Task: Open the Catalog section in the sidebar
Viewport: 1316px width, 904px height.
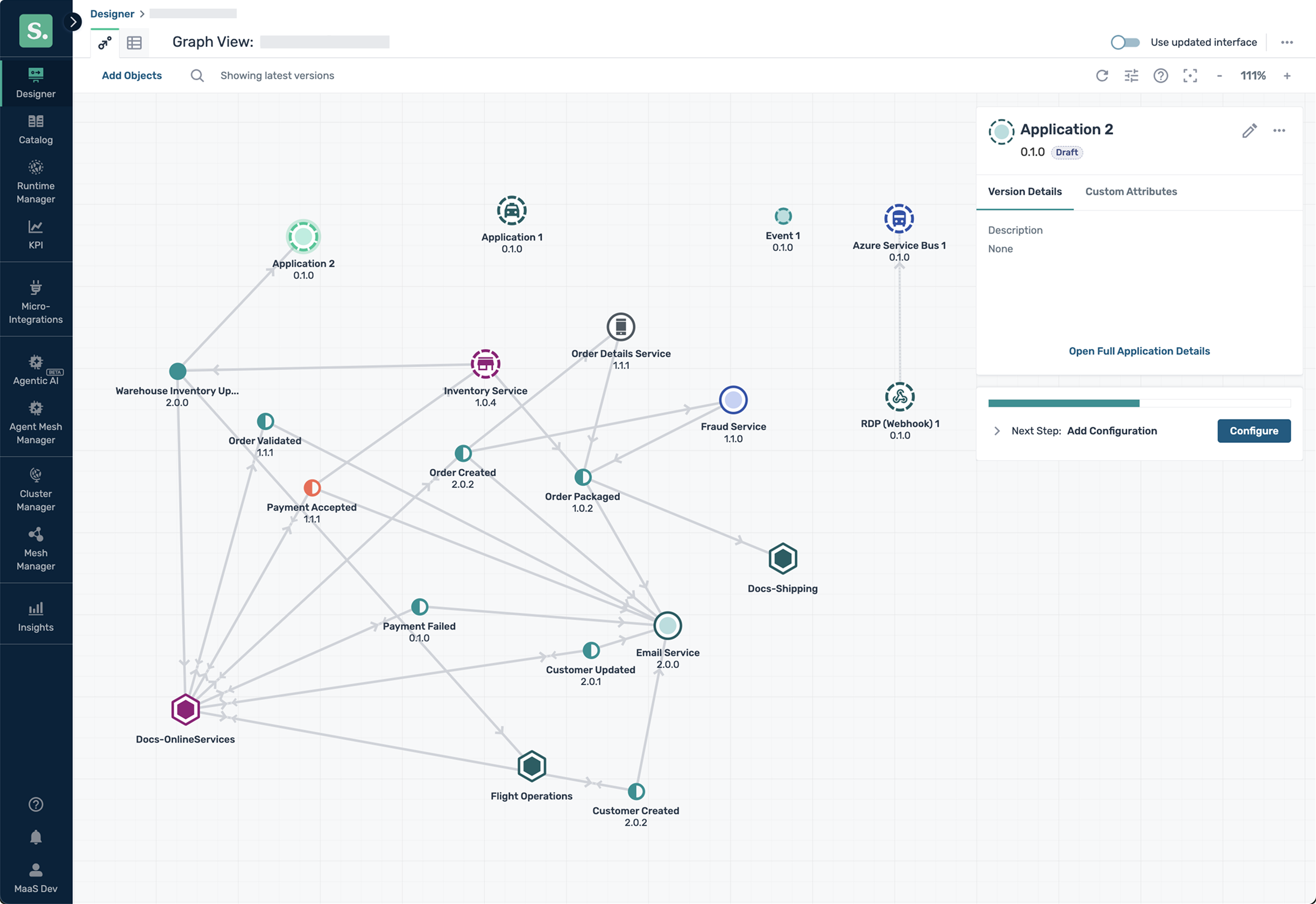Action: (x=36, y=129)
